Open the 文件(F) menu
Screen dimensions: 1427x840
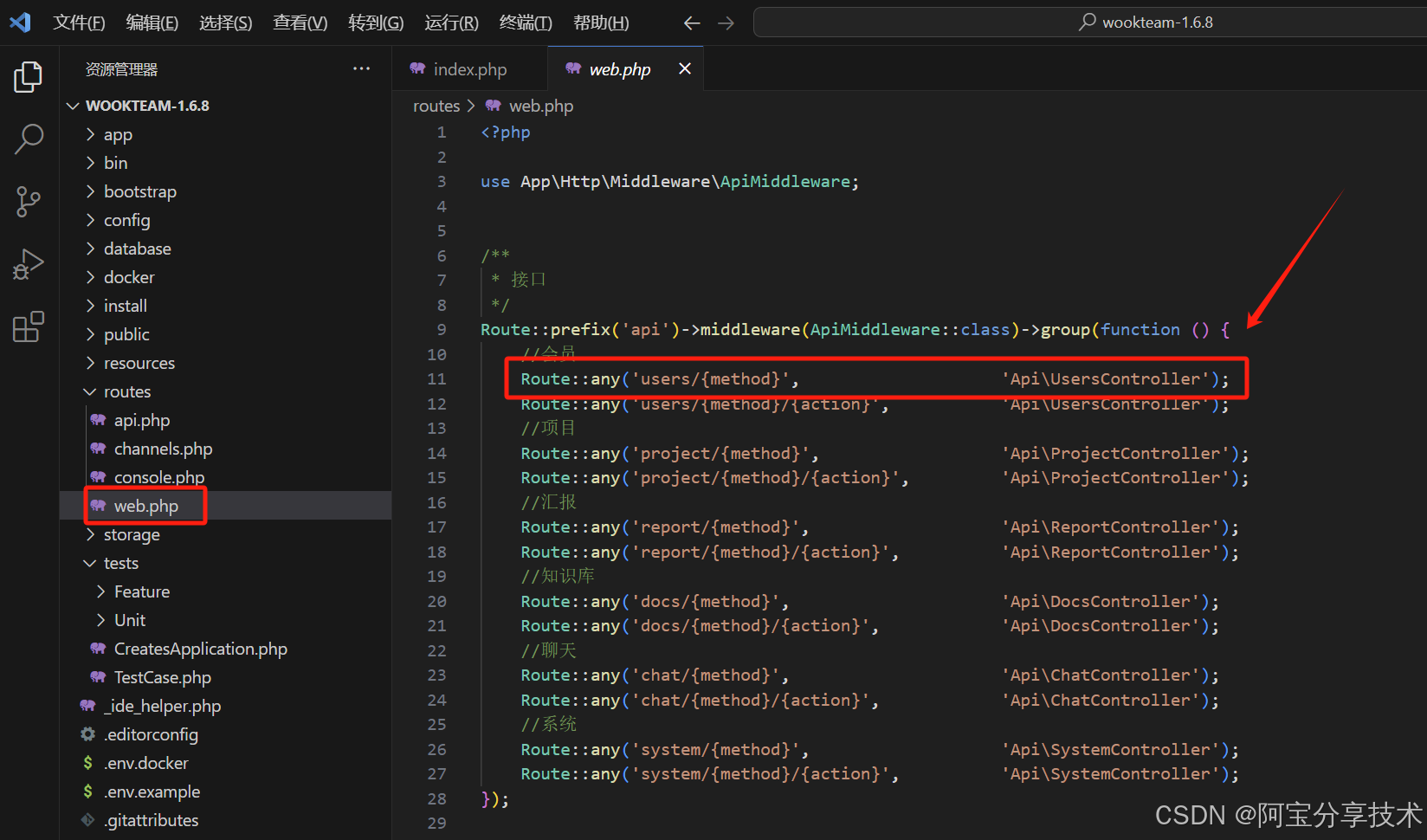(x=79, y=23)
